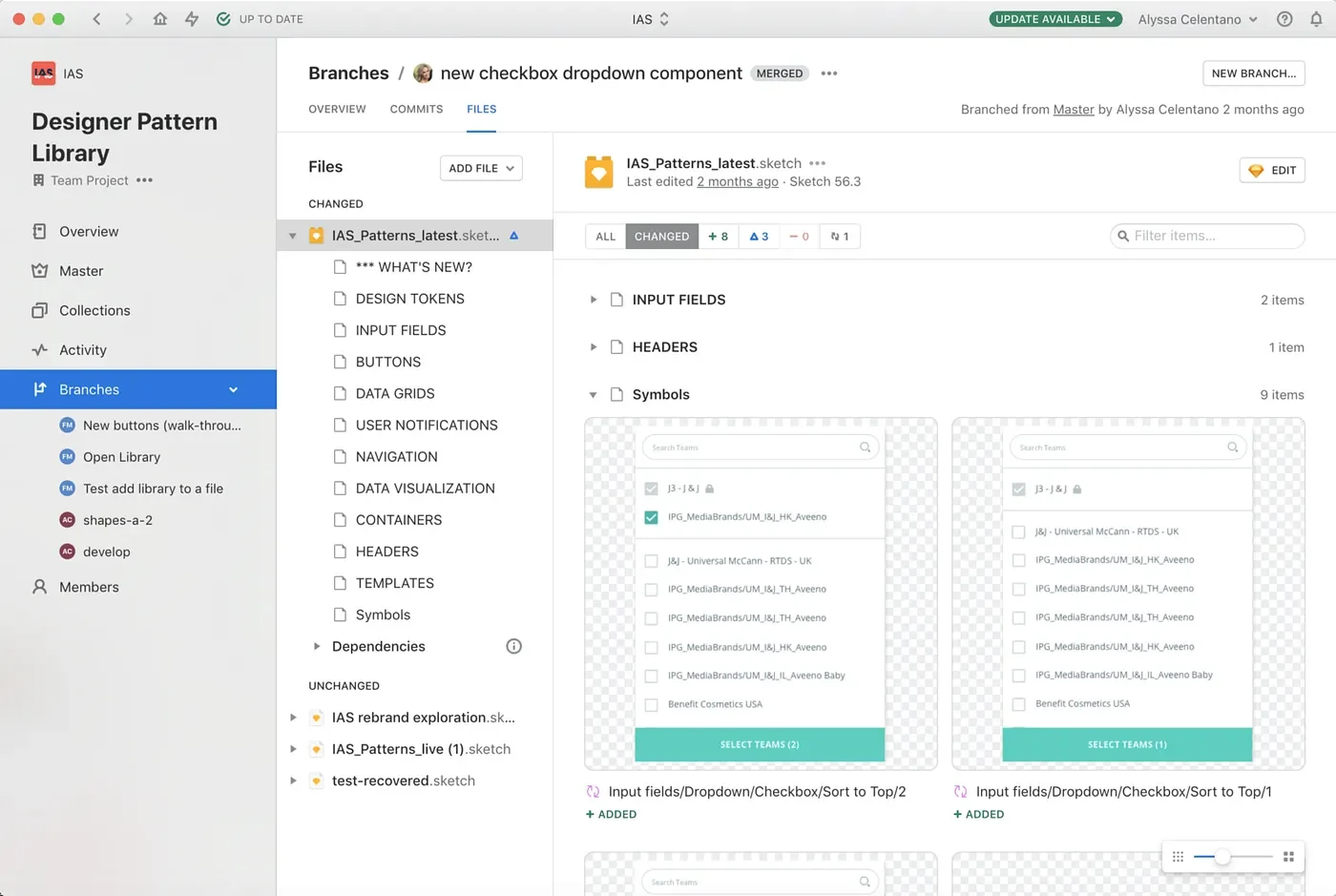Image resolution: width=1336 pixels, height=896 pixels.
Task: Open Alyssa Celentano account menu
Action: 1198,19
